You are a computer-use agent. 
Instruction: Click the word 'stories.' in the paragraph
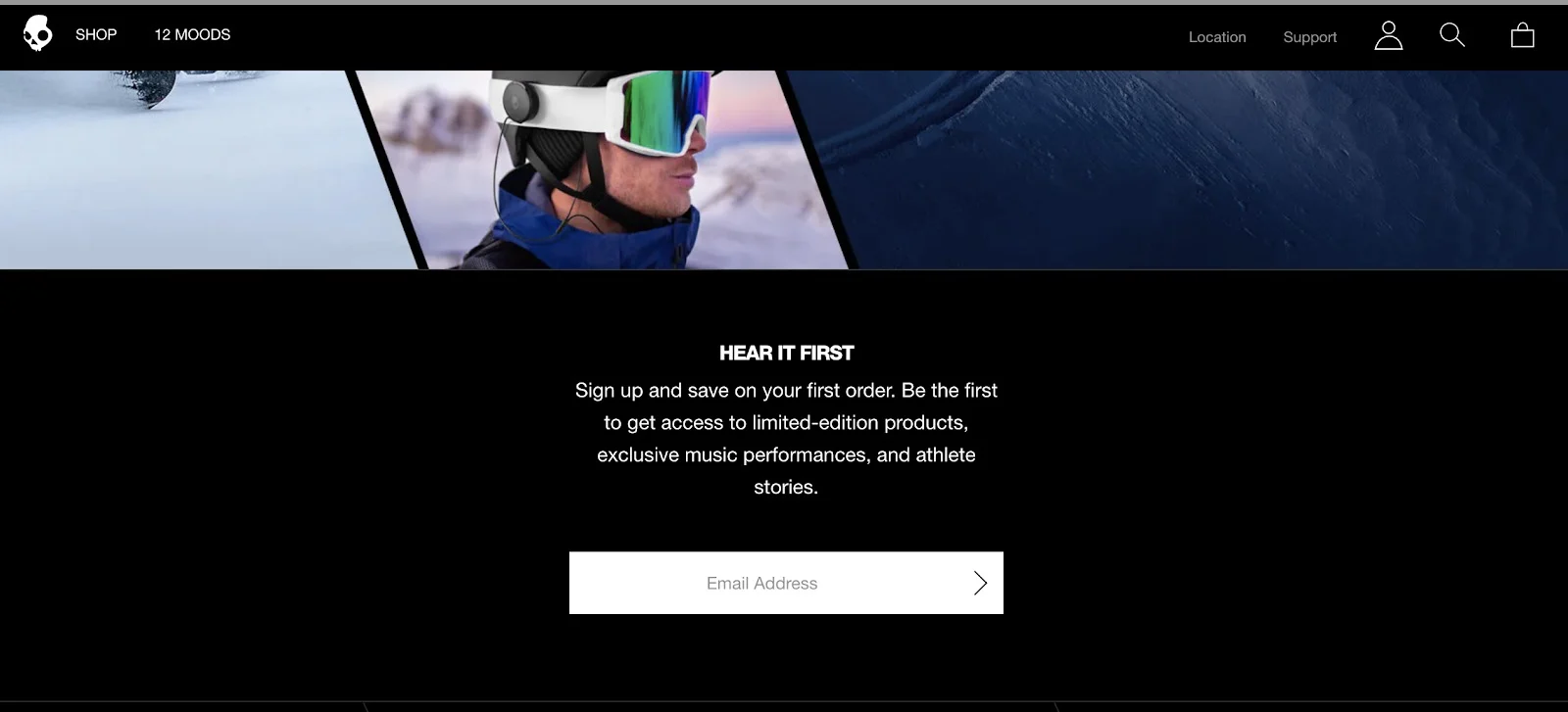786,487
